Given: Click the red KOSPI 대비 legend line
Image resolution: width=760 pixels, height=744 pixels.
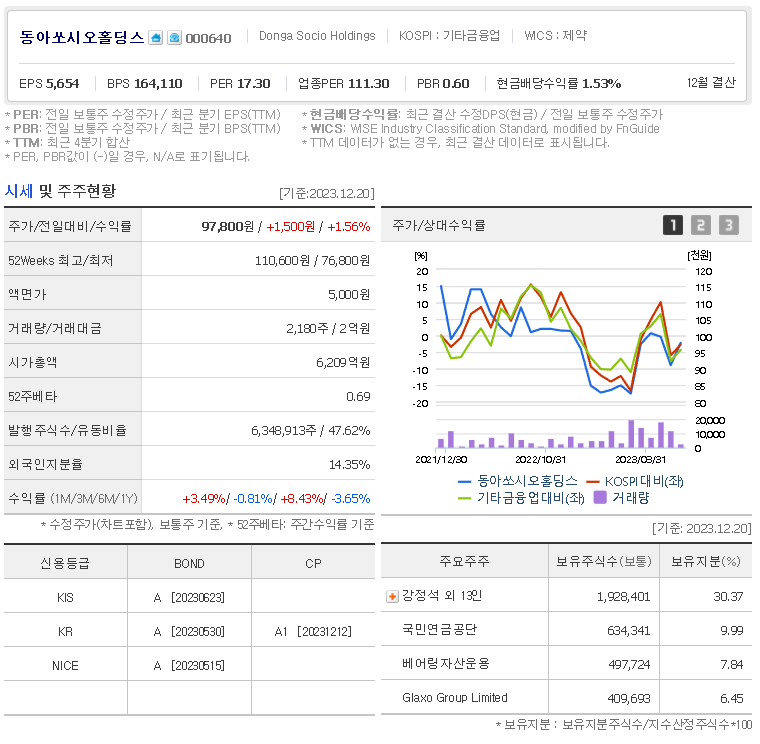Looking at the screenshot, I should [593, 482].
